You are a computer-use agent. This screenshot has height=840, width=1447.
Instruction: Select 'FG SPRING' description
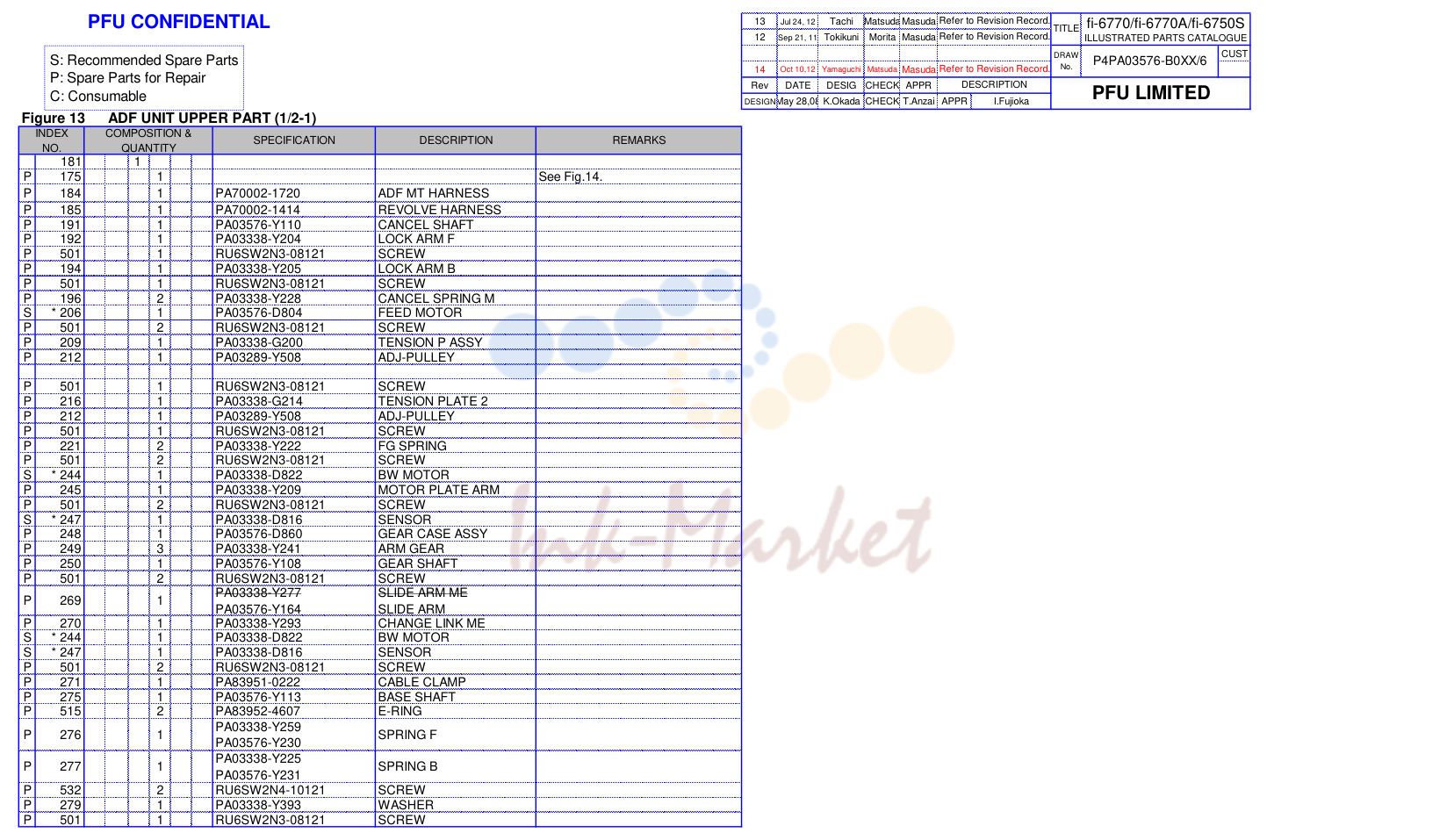[413, 446]
